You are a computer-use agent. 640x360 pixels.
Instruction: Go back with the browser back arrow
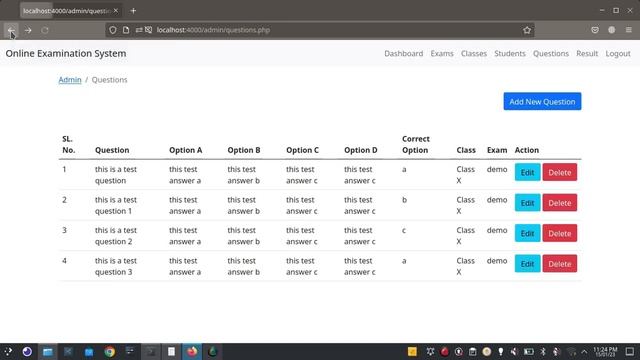pos(11,30)
